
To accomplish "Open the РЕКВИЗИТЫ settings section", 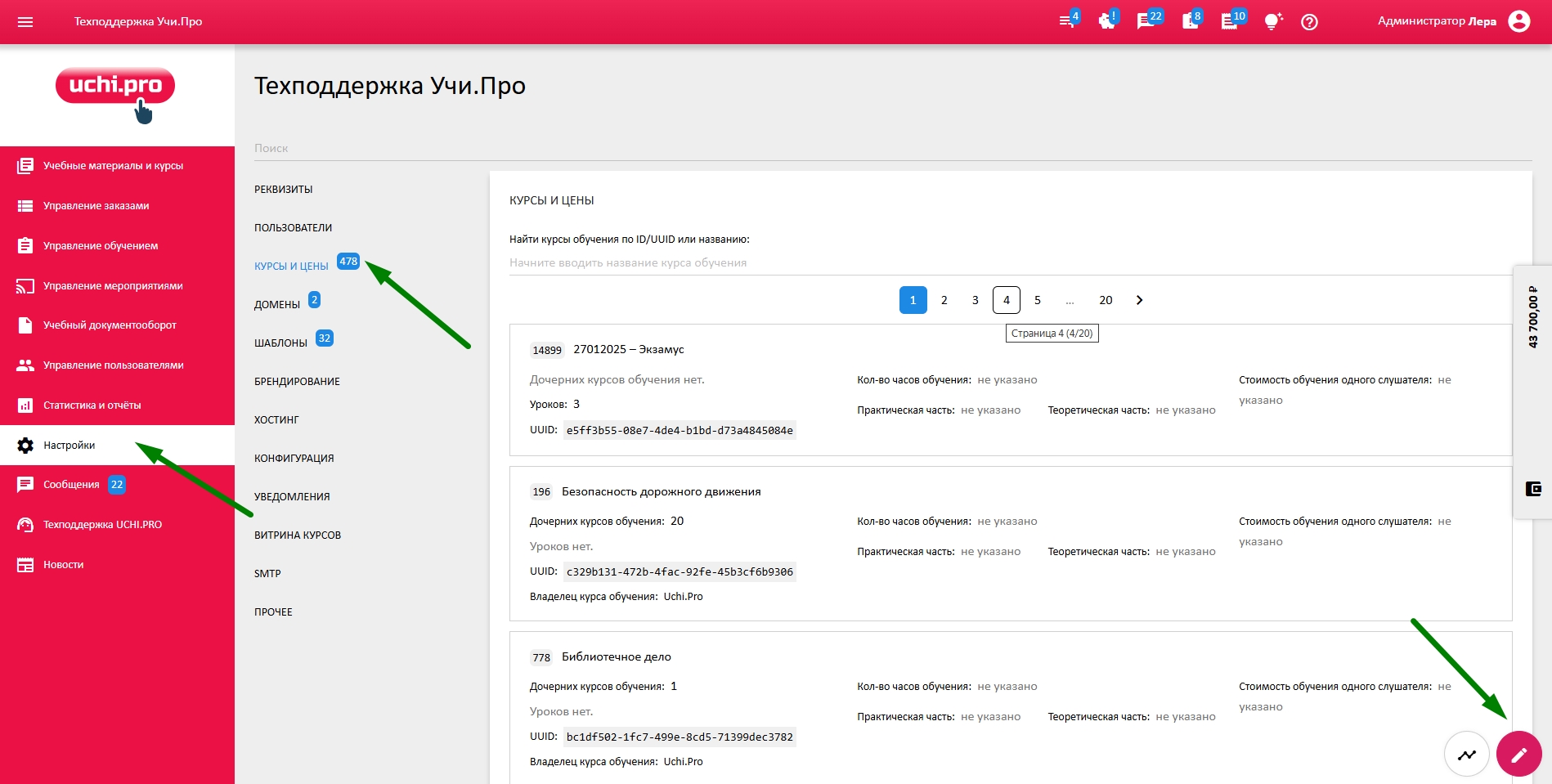I will (x=284, y=190).
